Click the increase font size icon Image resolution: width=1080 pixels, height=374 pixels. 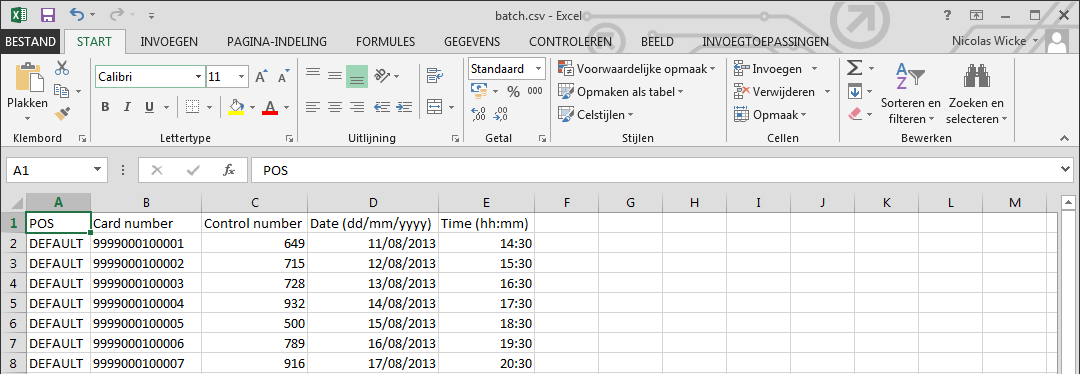261,76
